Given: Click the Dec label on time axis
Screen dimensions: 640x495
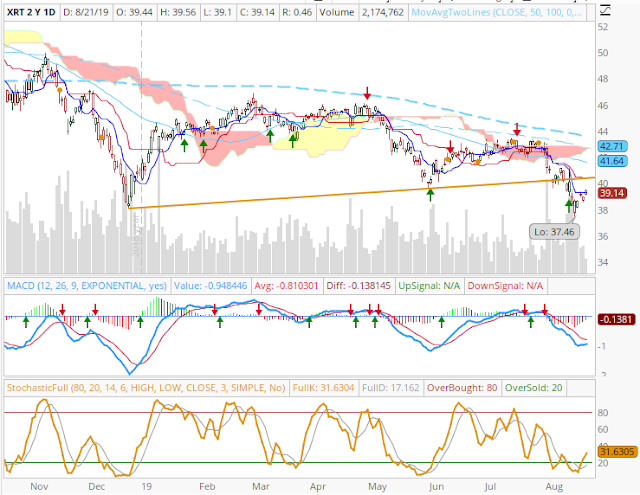Looking at the screenshot, I should click(x=97, y=486).
